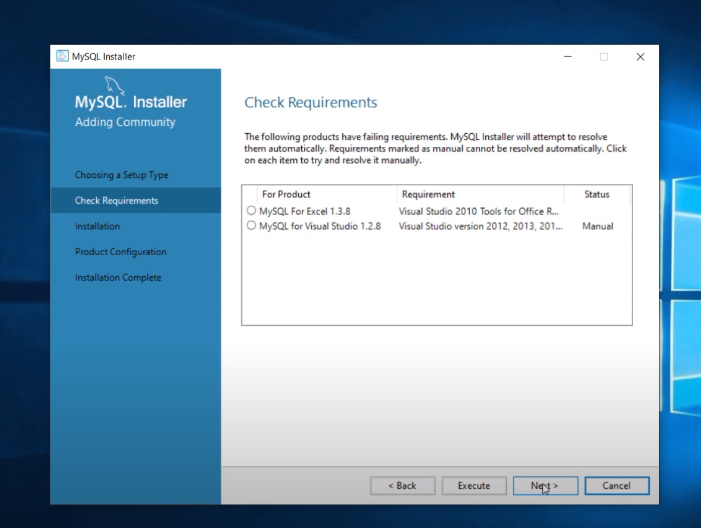Viewport: 701px width, 528px height.
Task: Click the MySQL dolphin logo in sidebar
Action: (114, 85)
